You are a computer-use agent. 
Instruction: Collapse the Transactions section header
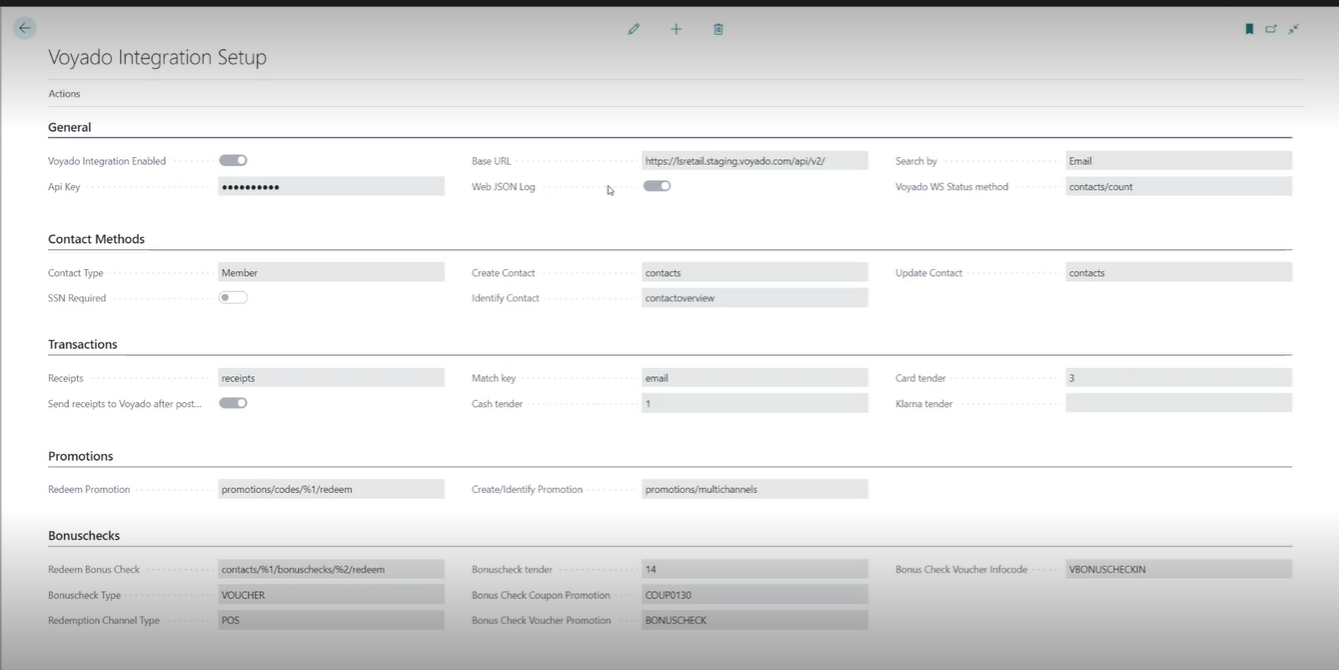coord(83,345)
